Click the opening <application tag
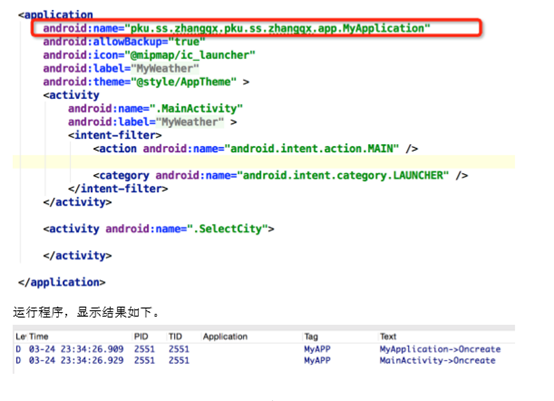Viewport: 554px width, 401px height. coord(56,14)
